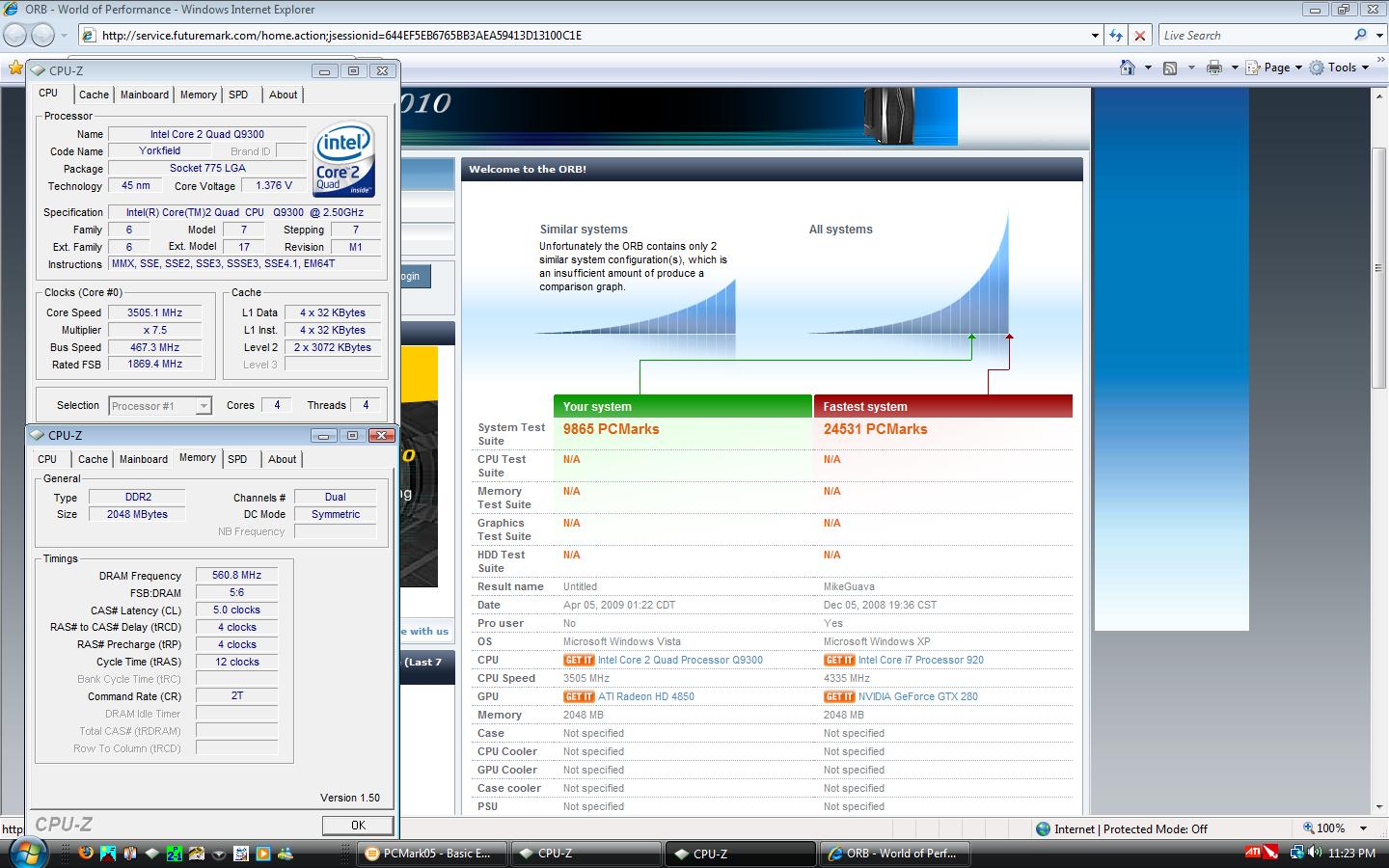This screenshot has height=868, width=1389.
Task: Open the Page menu dropdown
Action: click(1274, 68)
